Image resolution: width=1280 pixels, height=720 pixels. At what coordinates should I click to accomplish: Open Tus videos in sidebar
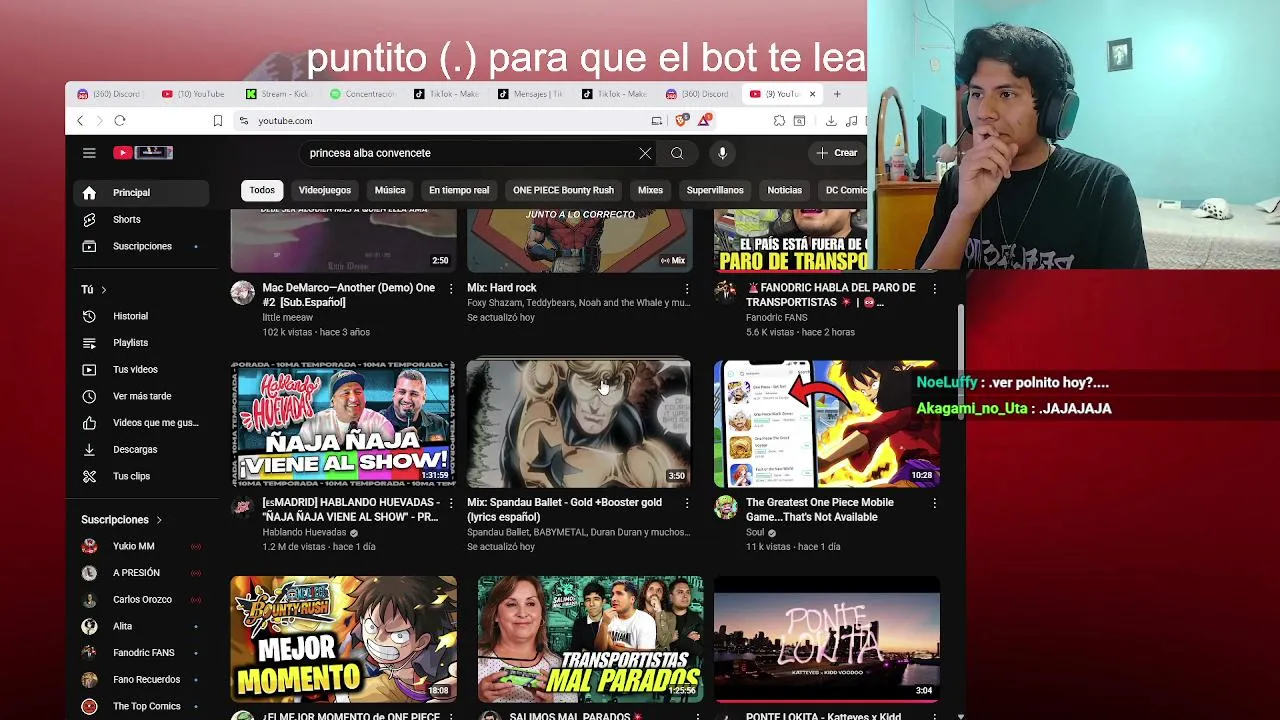(x=141, y=370)
